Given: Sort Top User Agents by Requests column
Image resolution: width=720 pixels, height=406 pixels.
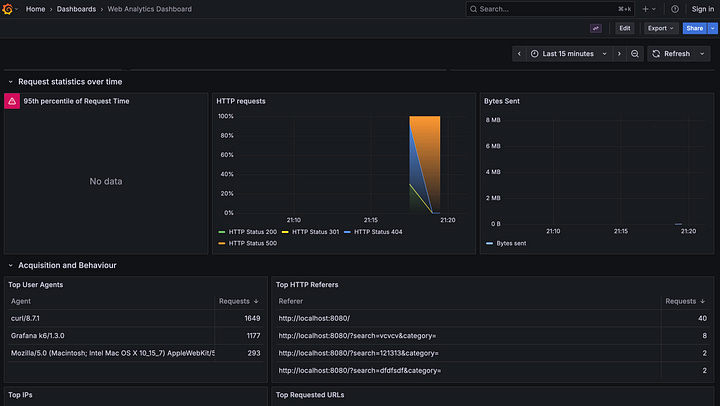Looking at the screenshot, I should click(239, 301).
